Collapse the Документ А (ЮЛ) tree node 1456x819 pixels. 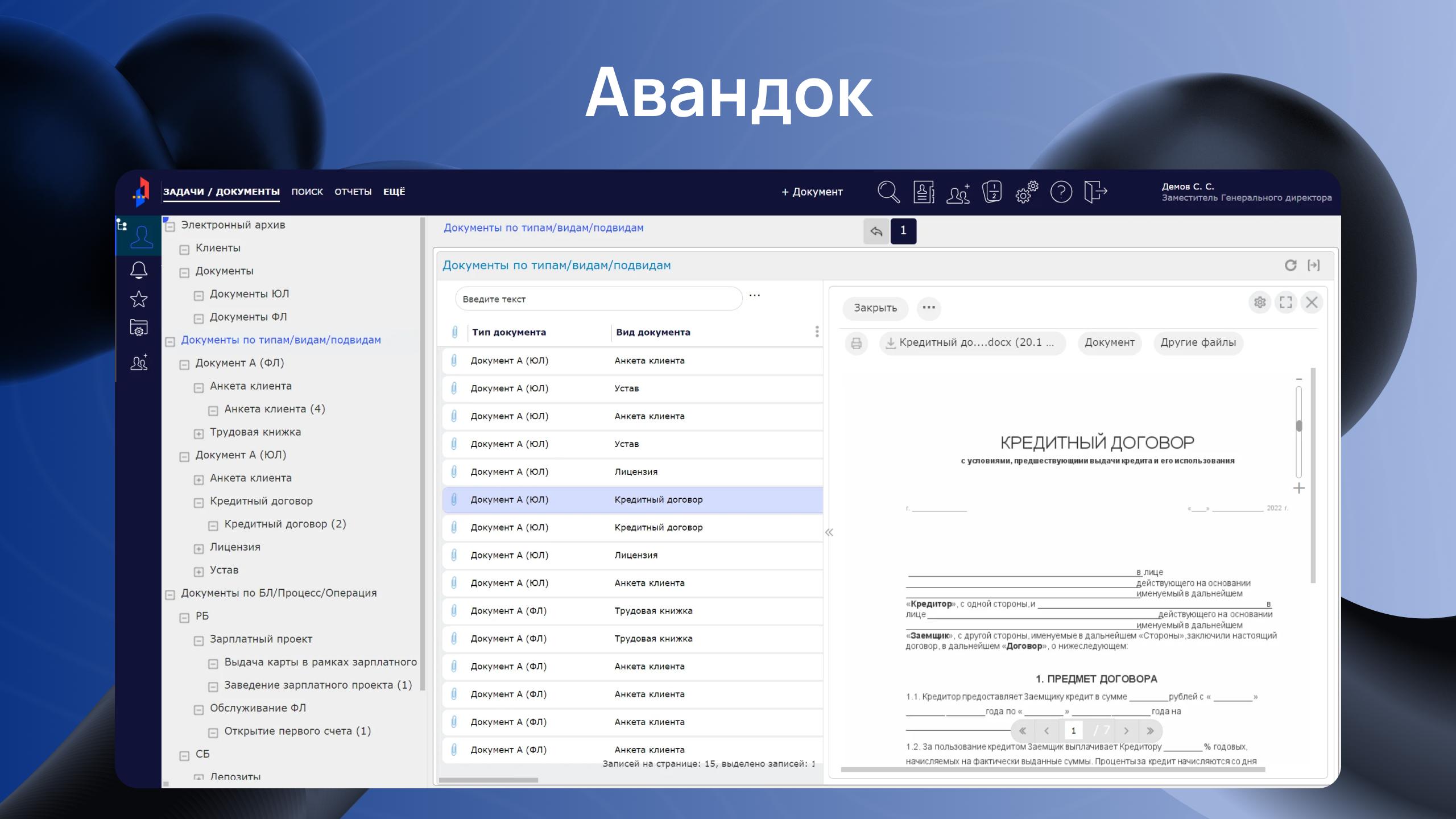point(184,457)
